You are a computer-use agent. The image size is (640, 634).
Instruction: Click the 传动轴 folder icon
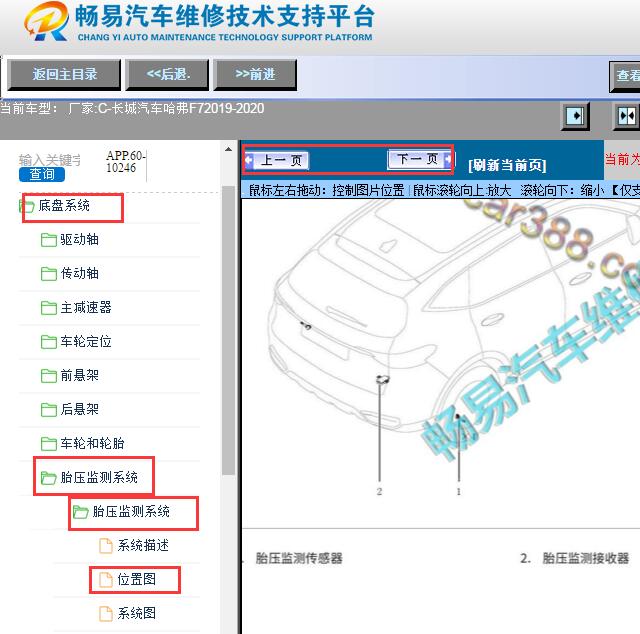click(x=49, y=274)
